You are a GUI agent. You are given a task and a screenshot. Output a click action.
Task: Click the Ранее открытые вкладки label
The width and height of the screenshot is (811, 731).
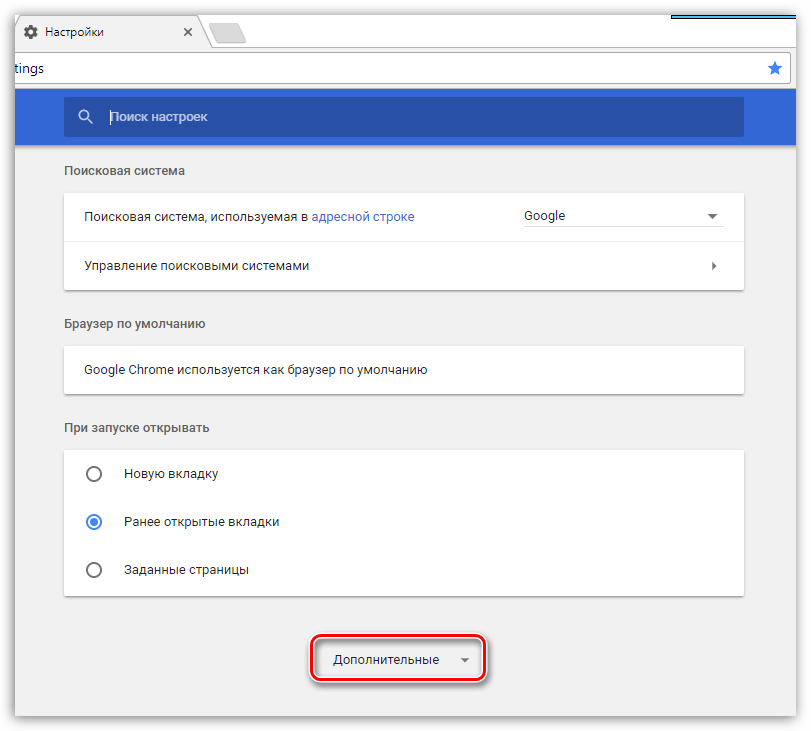point(202,522)
